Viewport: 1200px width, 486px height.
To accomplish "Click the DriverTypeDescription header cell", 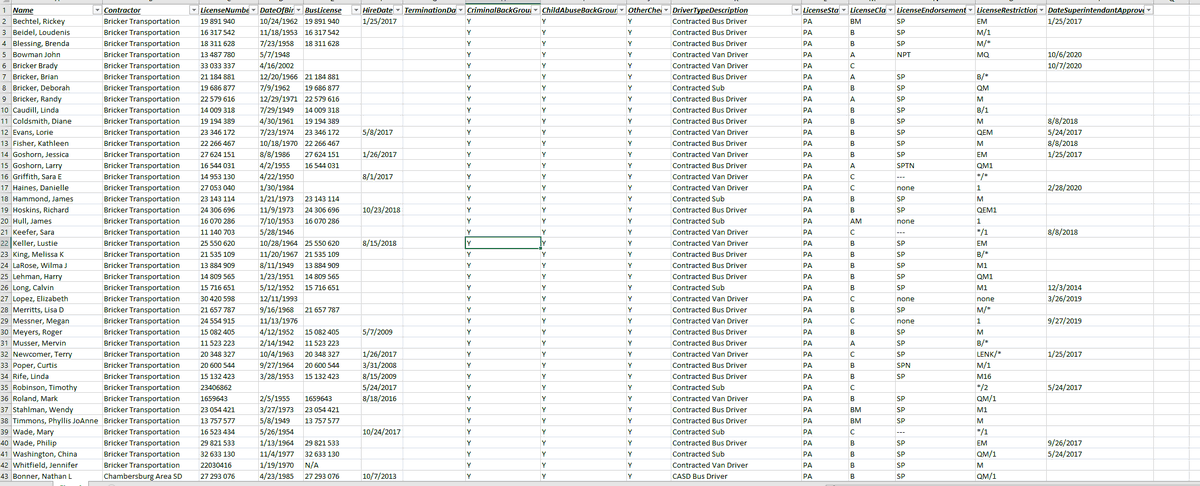I will [734, 9].
